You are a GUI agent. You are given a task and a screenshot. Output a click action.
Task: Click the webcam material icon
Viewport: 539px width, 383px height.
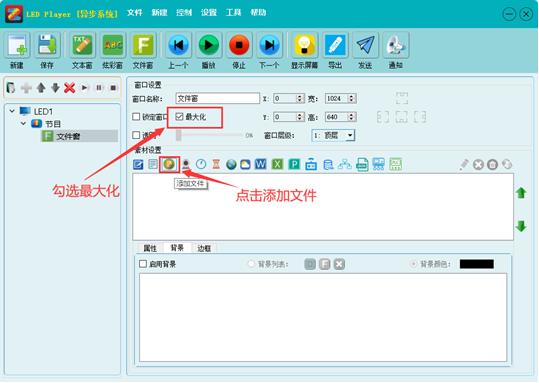[186, 164]
